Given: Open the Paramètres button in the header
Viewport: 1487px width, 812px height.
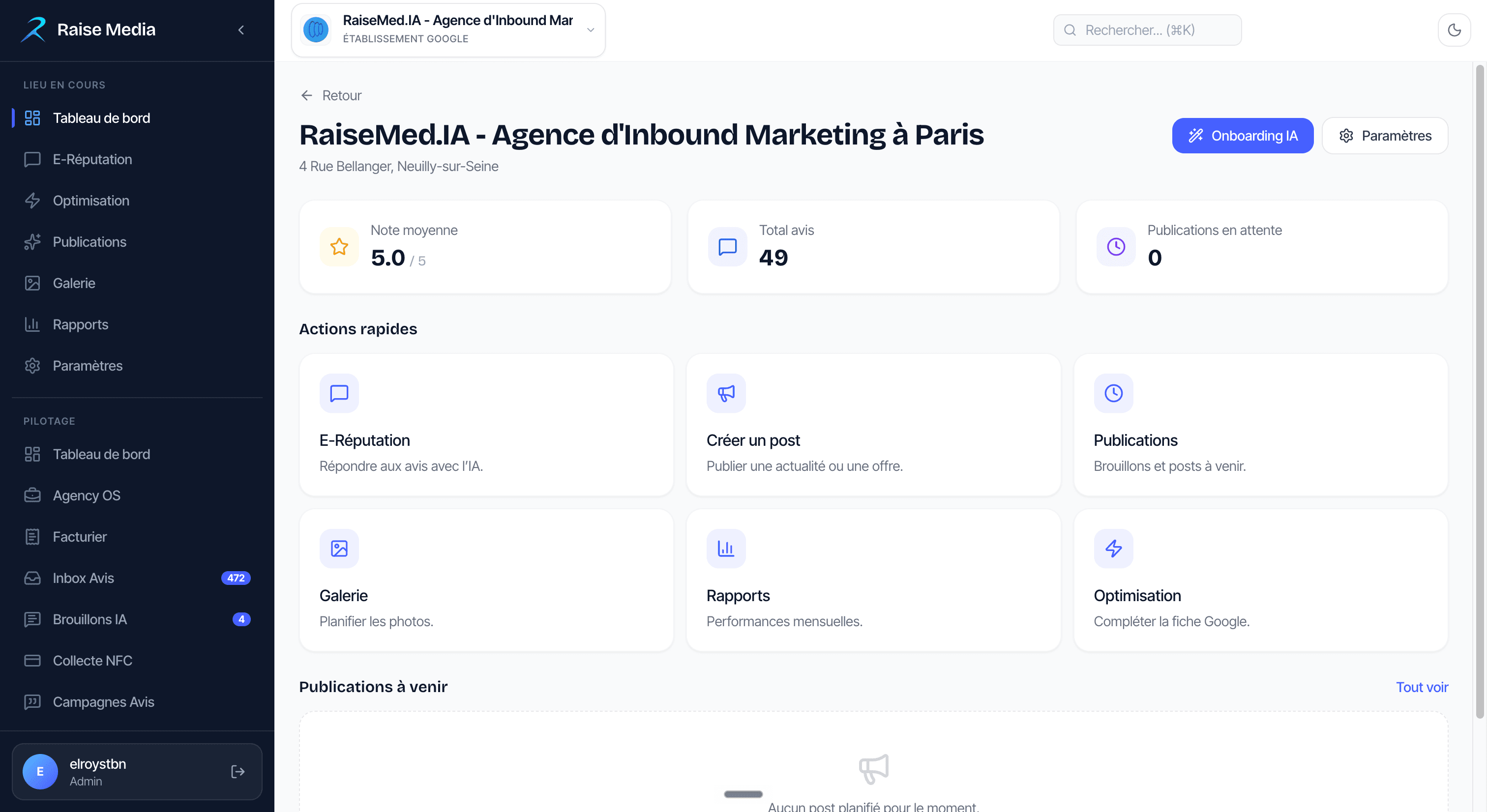Looking at the screenshot, I should point(1385,136).
